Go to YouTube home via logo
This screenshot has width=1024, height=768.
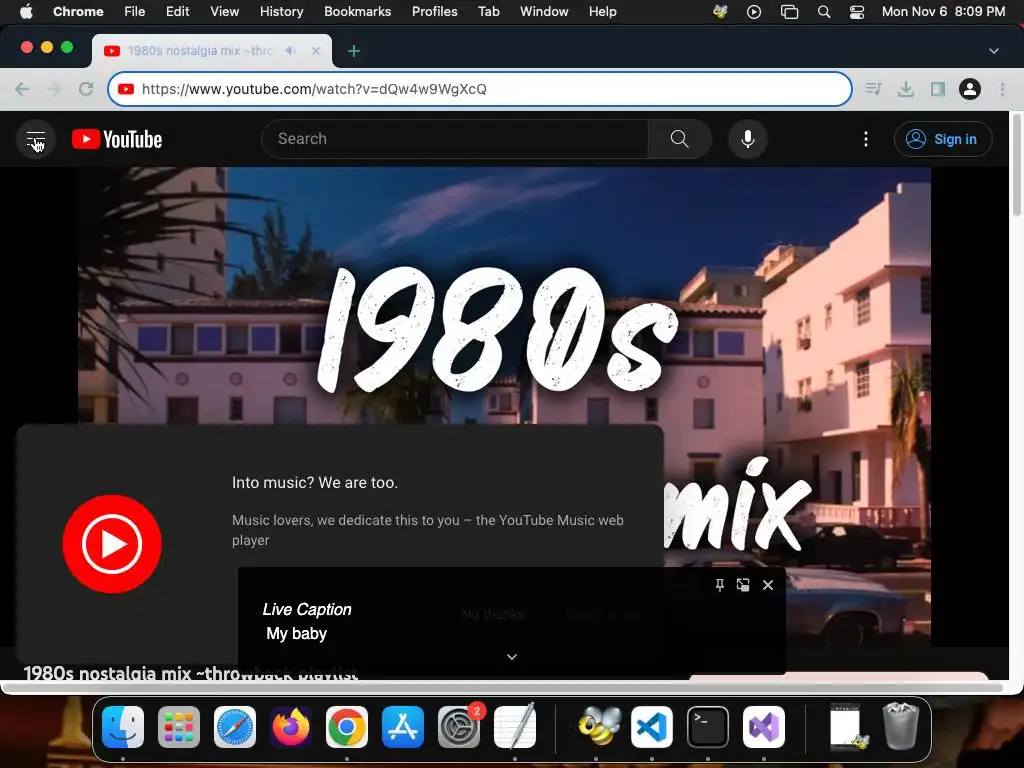[x=117, y=139]
